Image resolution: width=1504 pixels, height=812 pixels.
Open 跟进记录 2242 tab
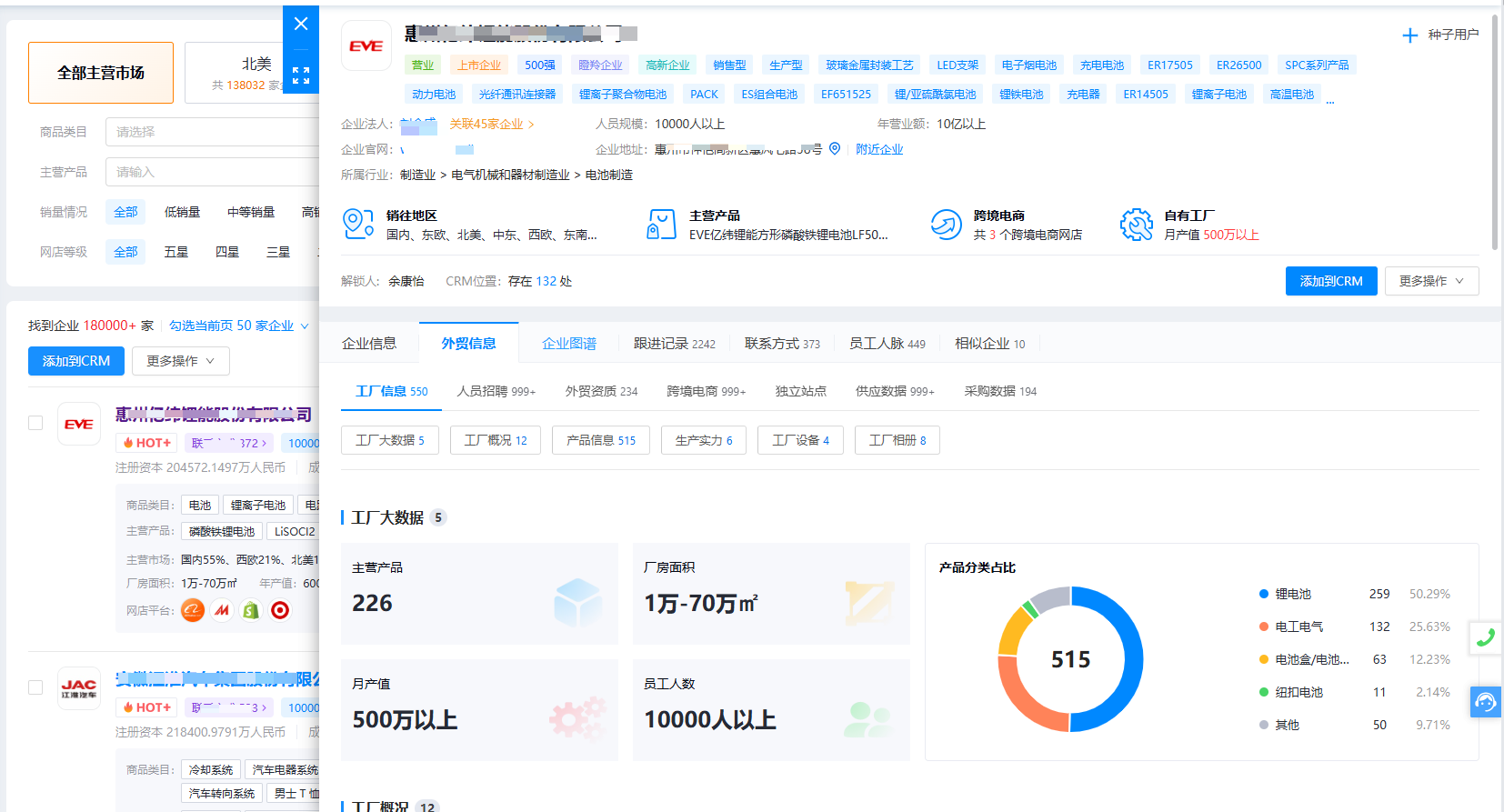(675, 343)
